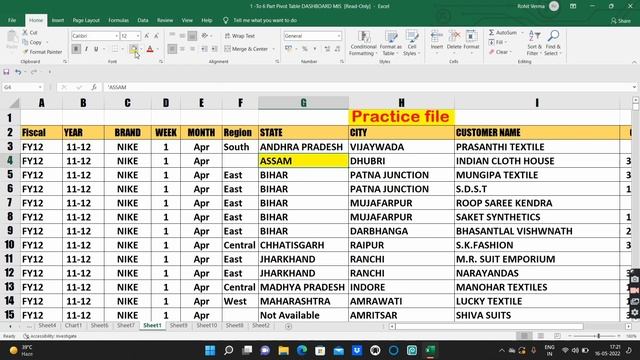Open the font size dropdown
Viewport: 640px width, 360px height.
[138, 36]
